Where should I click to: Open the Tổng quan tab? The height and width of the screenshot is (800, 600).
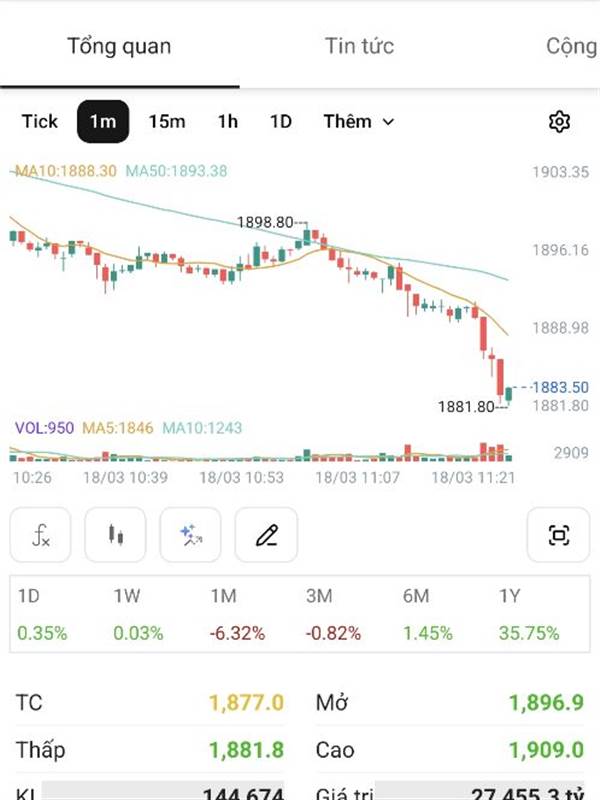click(x=119, y=46)
